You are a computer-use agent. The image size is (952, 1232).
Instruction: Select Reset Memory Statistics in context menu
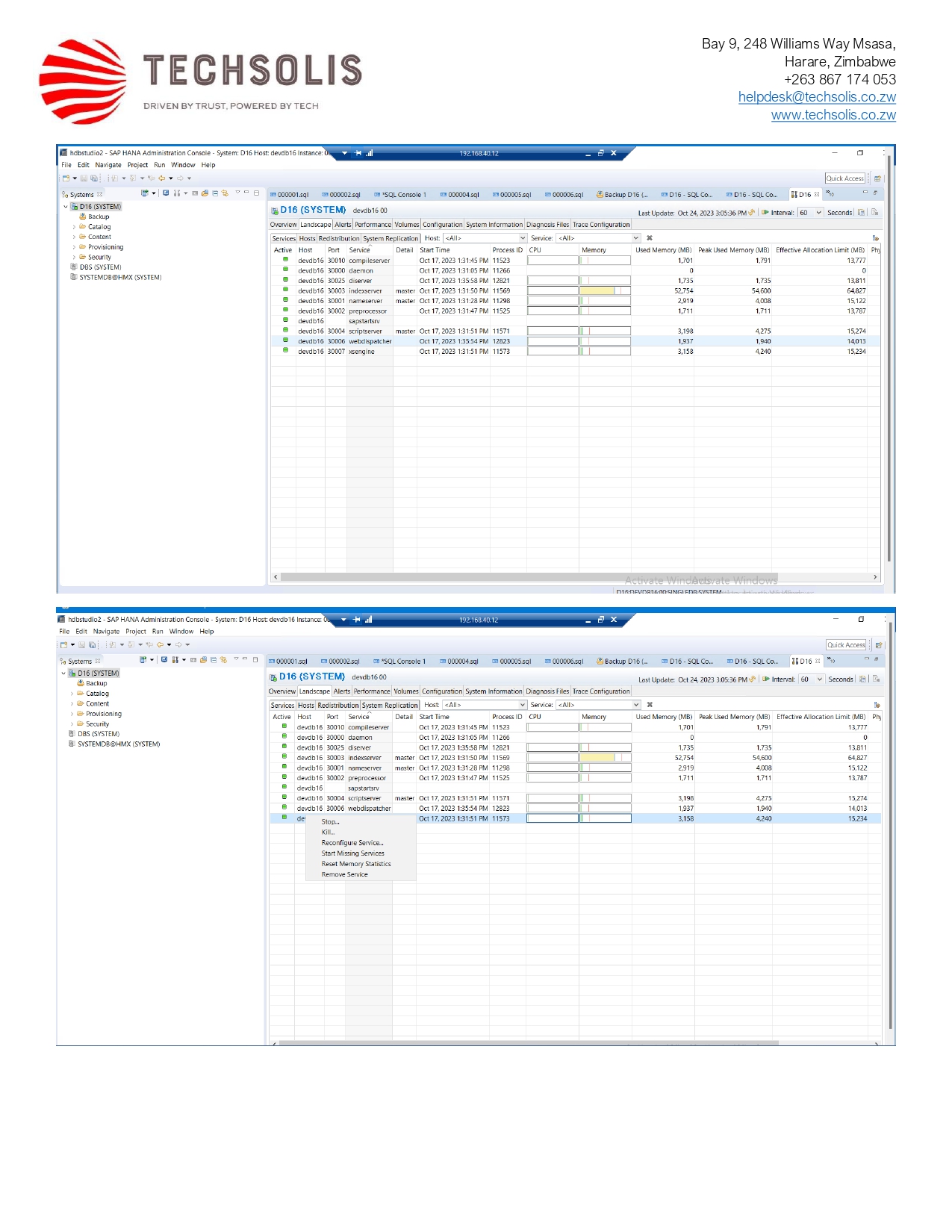[355, 864]
